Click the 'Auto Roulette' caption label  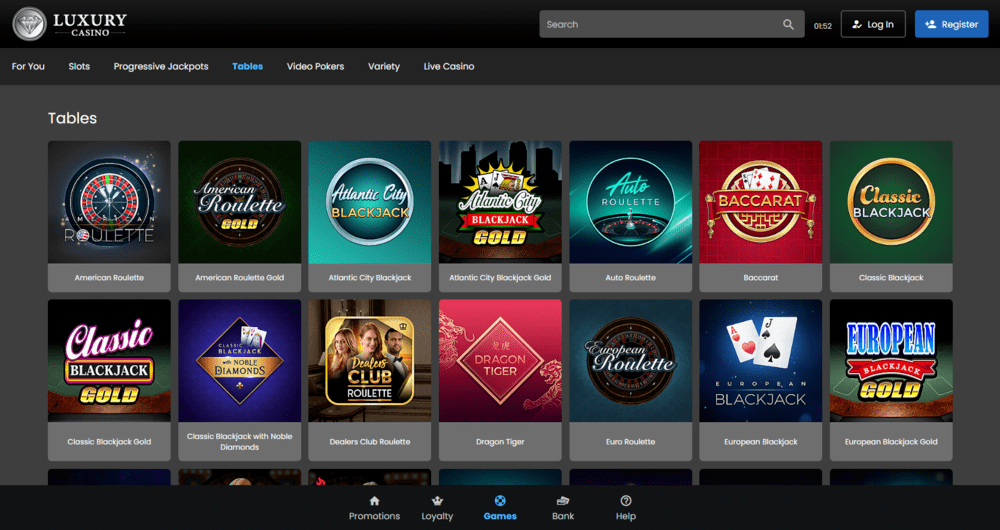[631, 277]
